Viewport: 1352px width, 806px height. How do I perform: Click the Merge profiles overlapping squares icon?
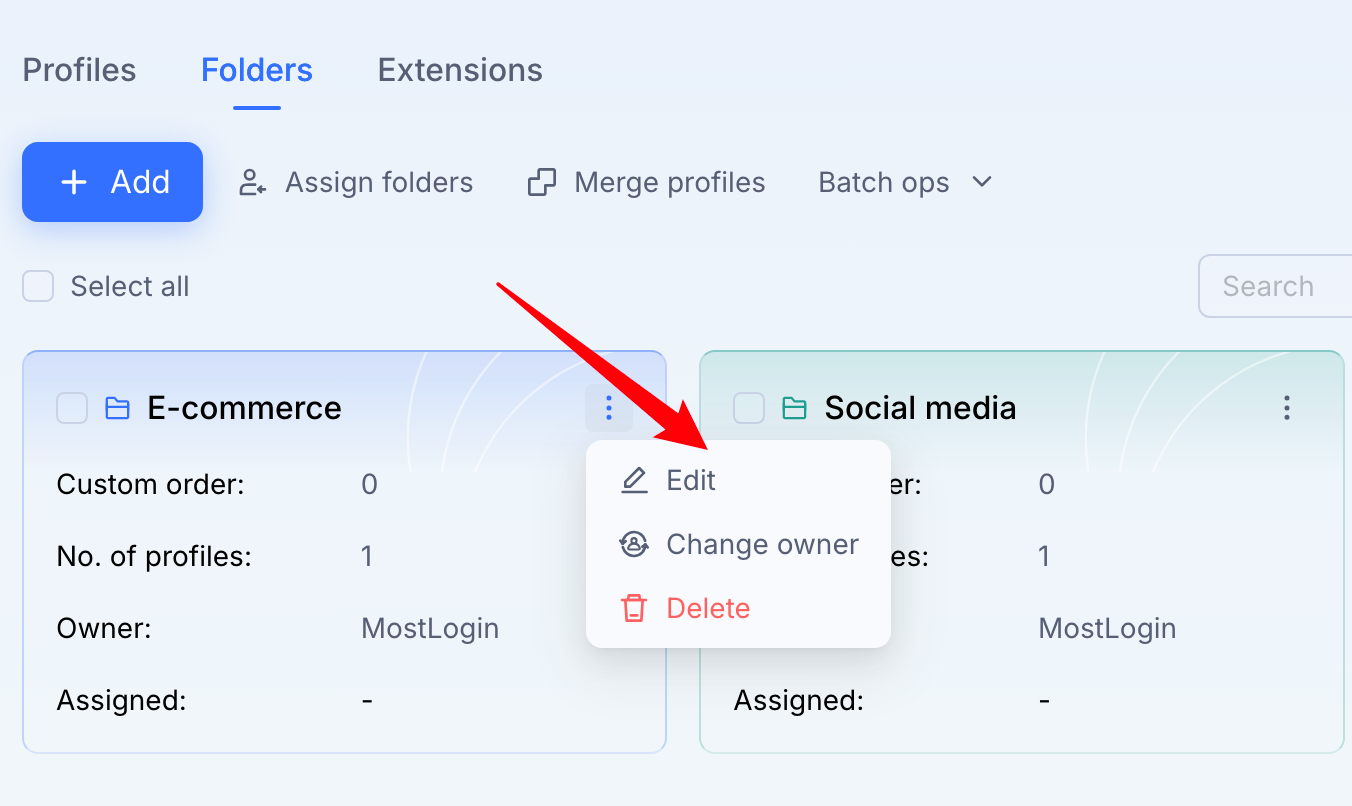541,183
